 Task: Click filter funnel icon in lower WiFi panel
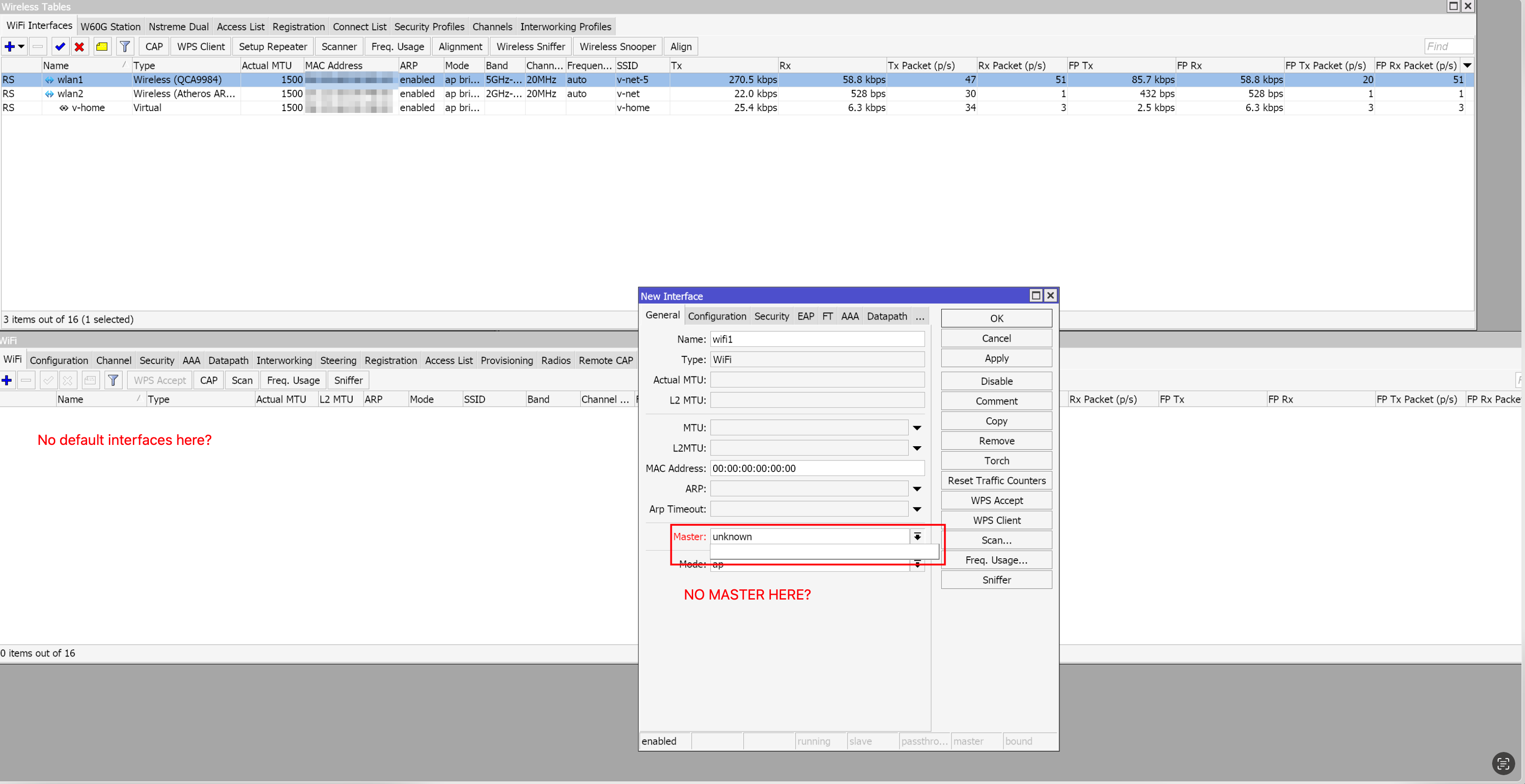[x=113, y=380]
